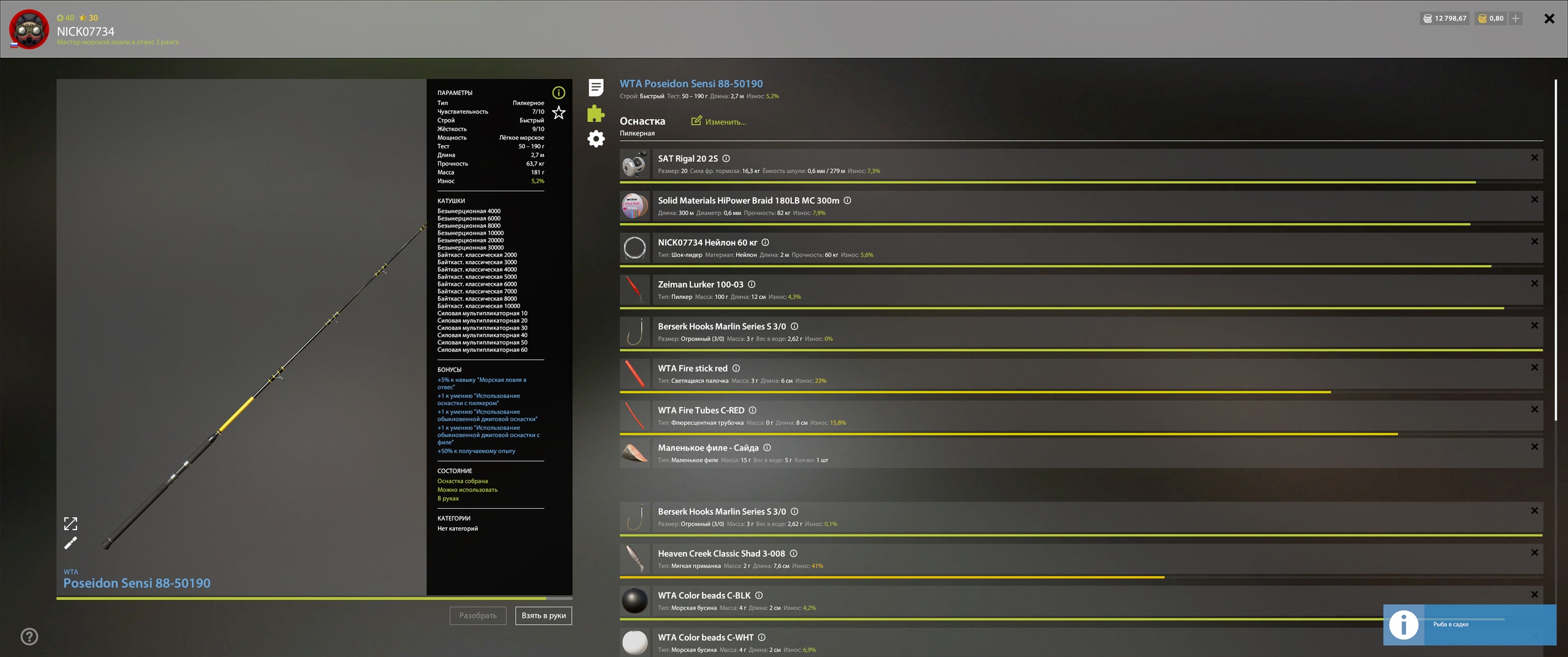Click the Разобрать button
The width and height of the screenshot is (1568, 657).
click(x=478, y=615)
